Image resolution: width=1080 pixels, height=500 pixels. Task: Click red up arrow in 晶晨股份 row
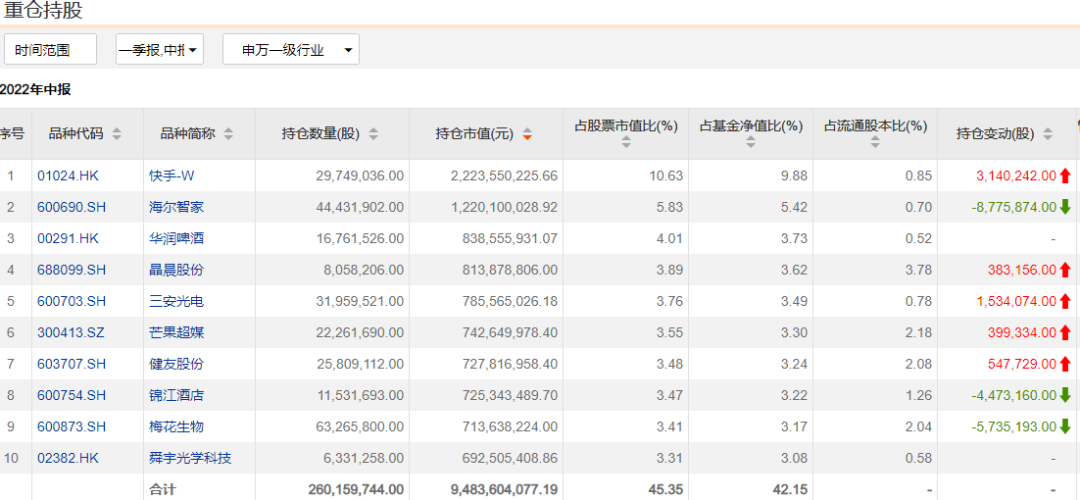[x=1066, y=269]
